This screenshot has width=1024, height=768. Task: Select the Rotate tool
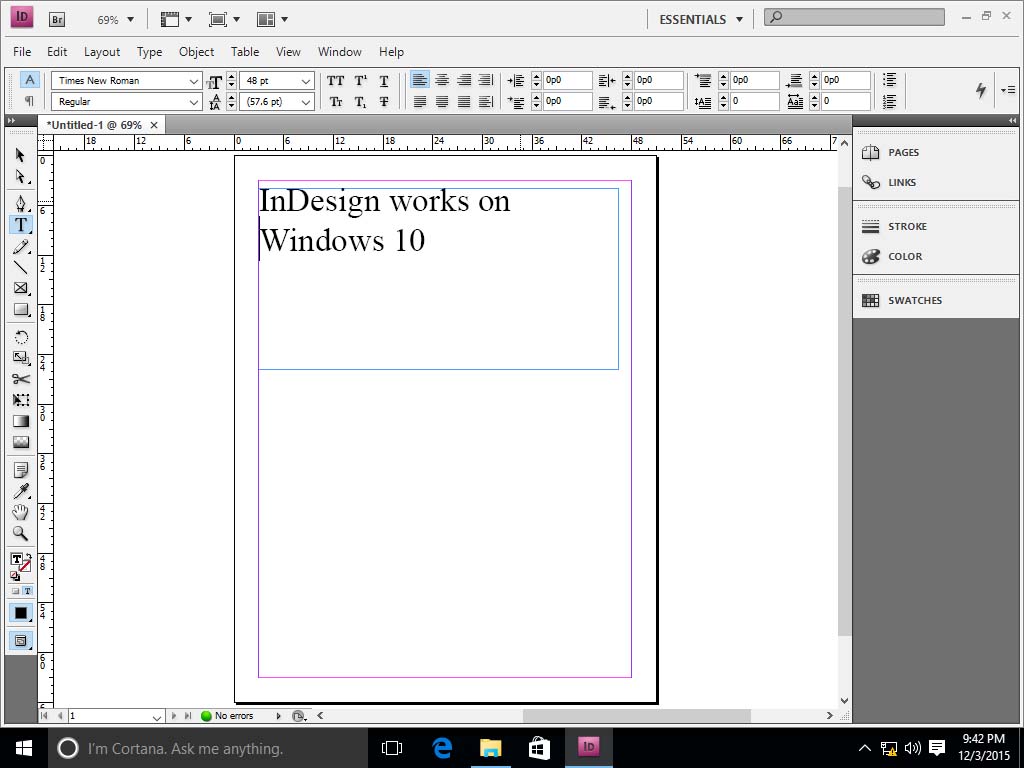(x=20, y=337)
